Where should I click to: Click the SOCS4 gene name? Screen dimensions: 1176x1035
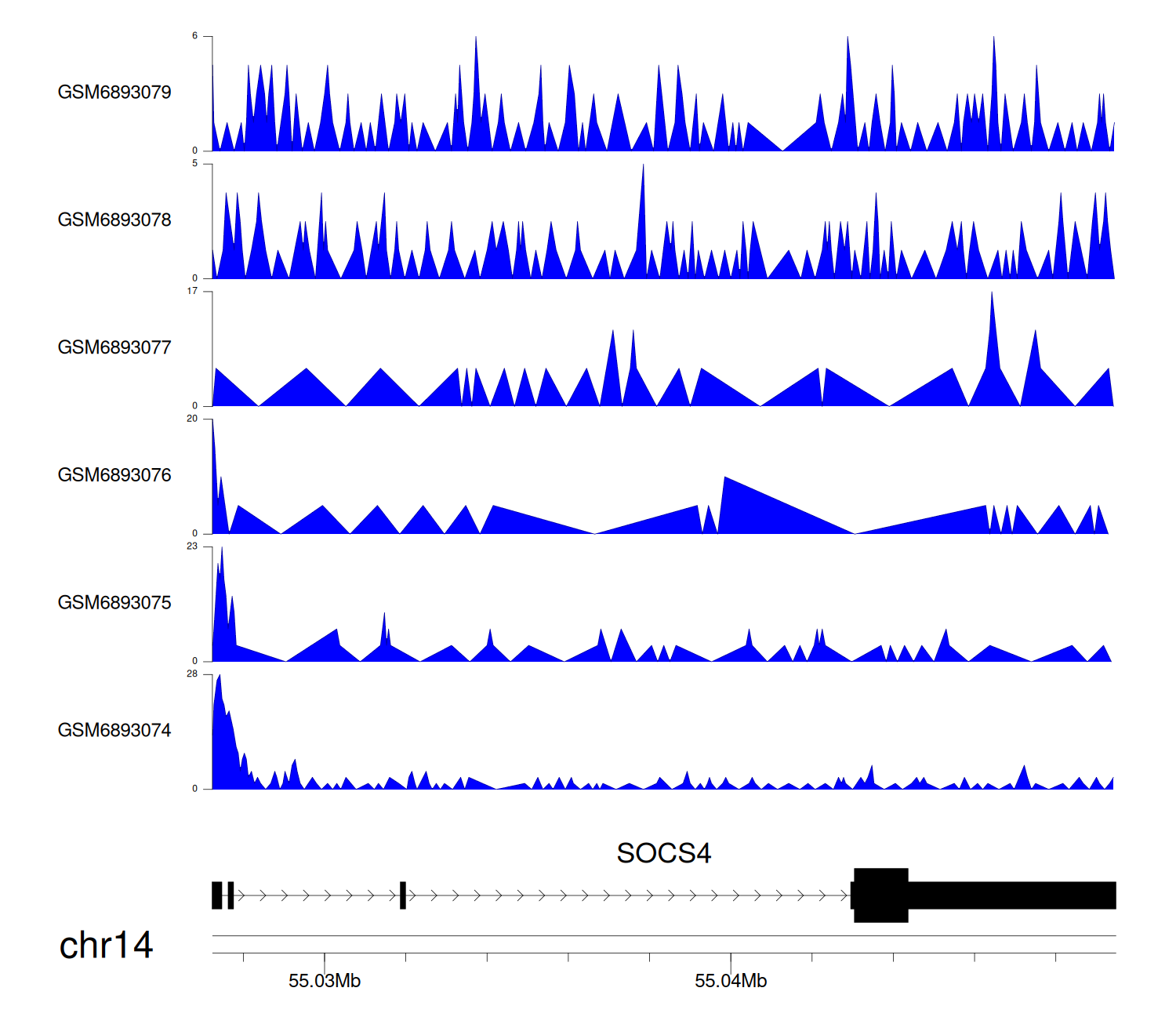[663, 853]
